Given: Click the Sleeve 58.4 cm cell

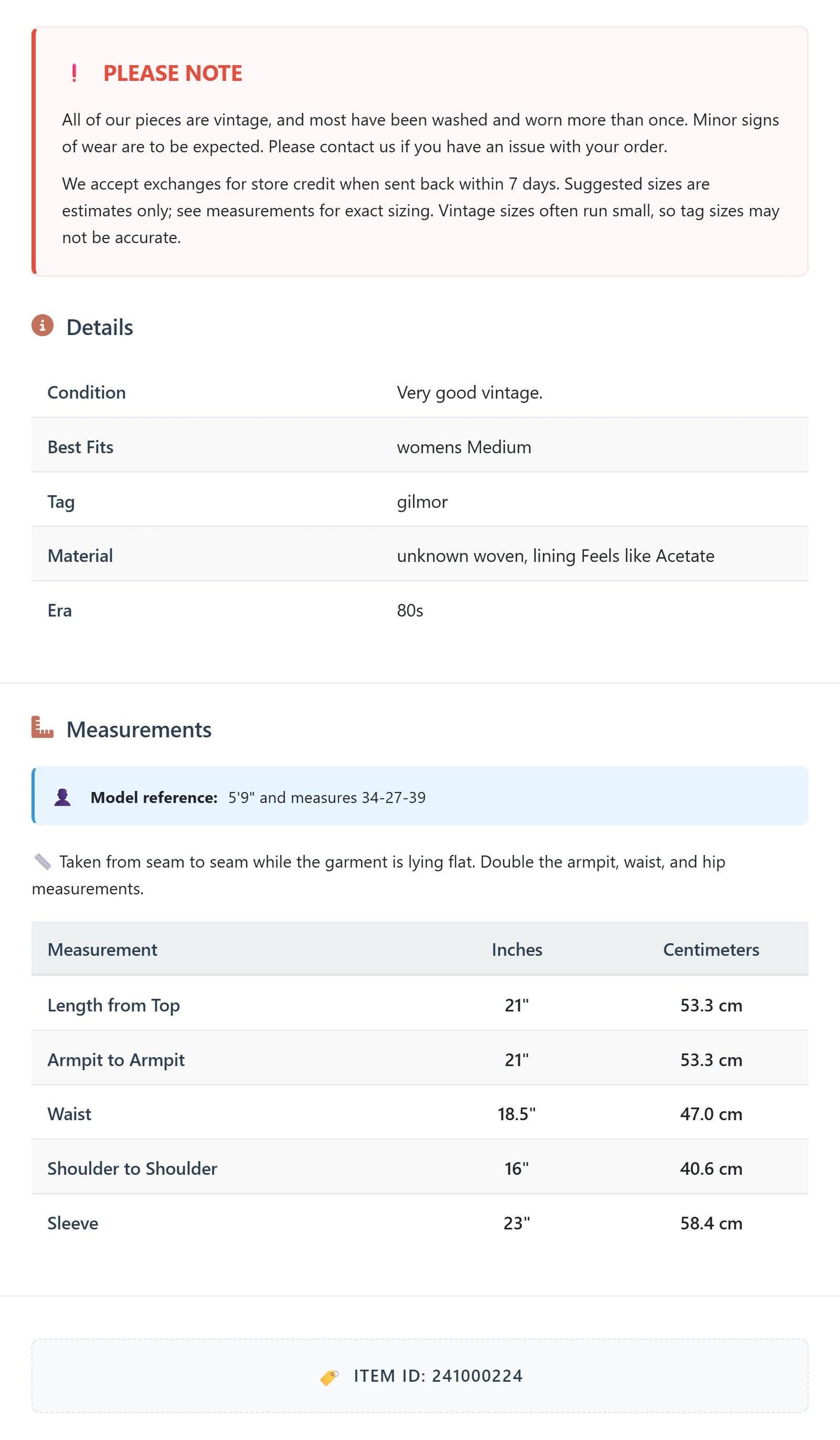Looking at the screenshot, I should [711, 1224].
